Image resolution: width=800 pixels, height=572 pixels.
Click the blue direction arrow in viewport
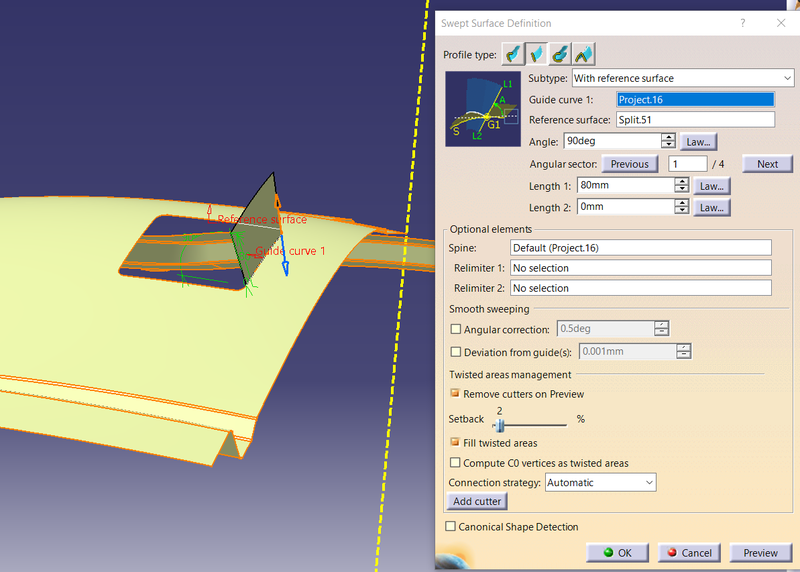(x=285, y=262)
